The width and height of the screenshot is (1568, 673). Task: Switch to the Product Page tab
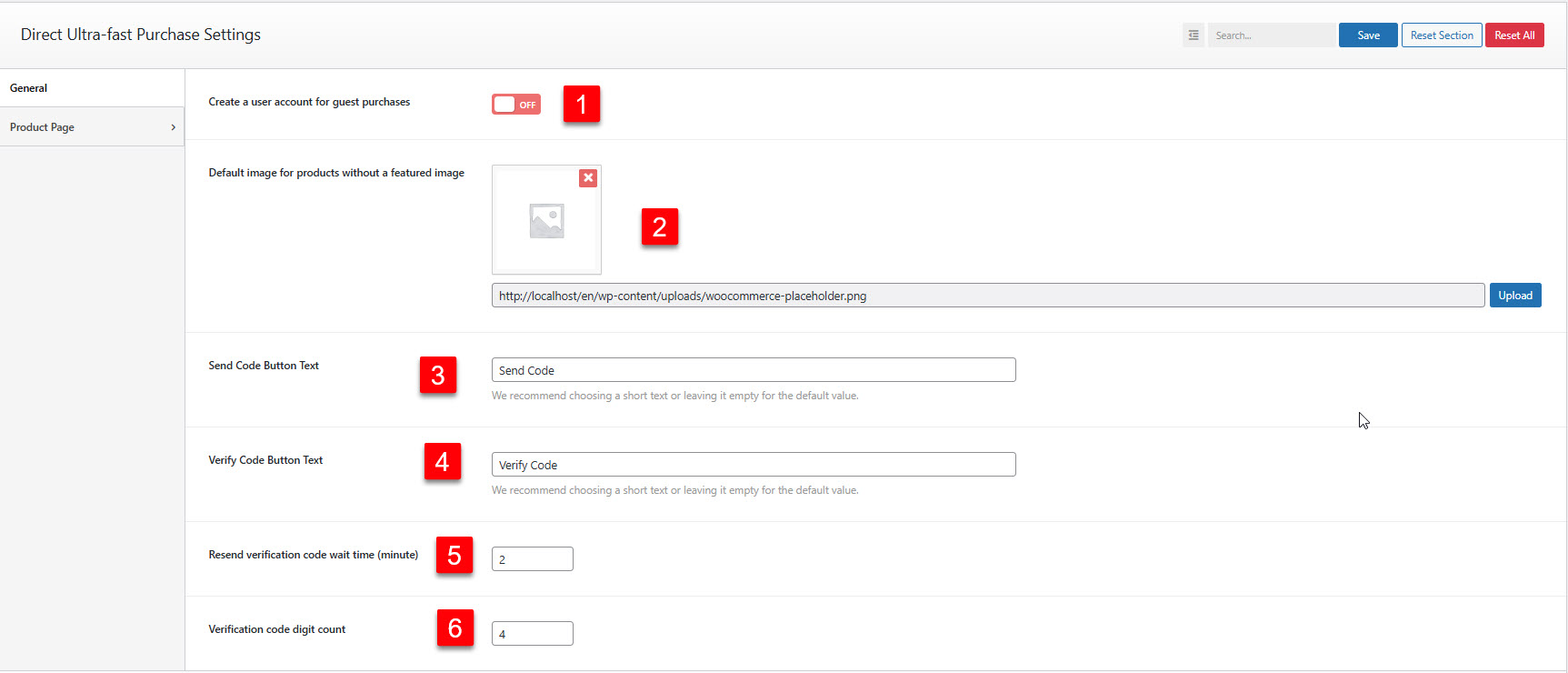coord(43,127)
